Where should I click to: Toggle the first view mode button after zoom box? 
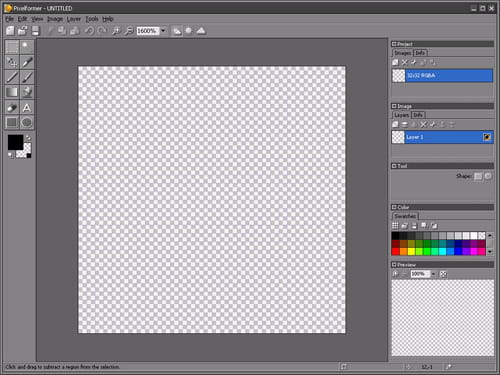point(177,31)
